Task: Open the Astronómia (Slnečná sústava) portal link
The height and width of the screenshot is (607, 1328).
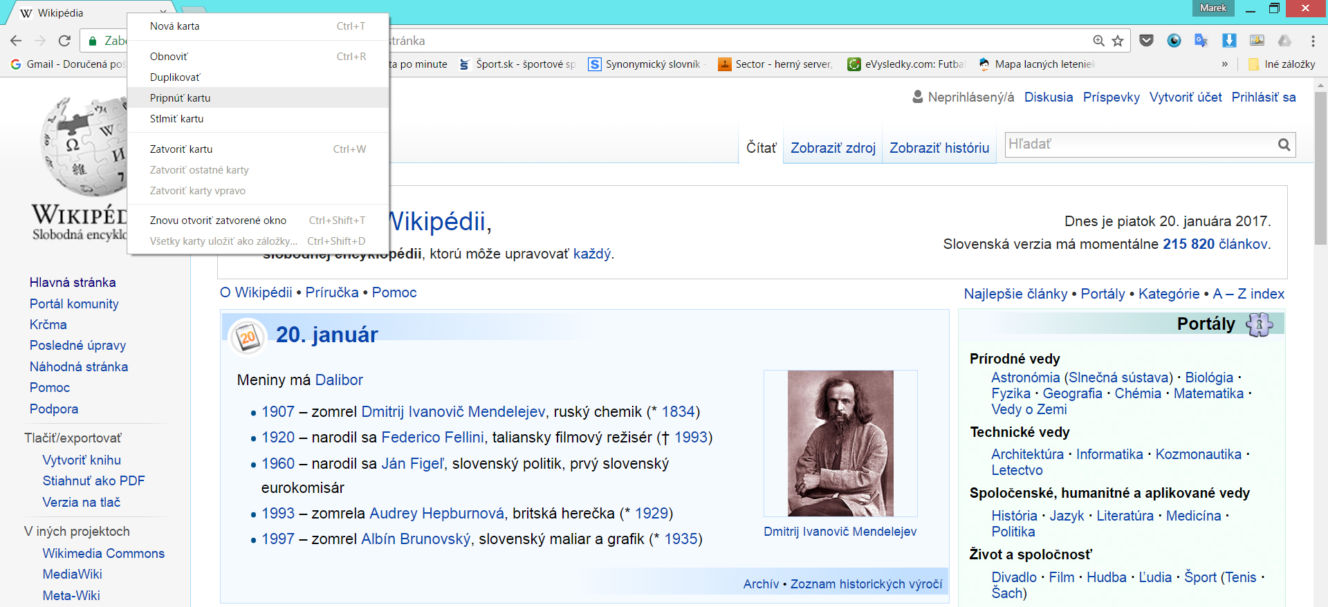Action: tap(1082, 377)
